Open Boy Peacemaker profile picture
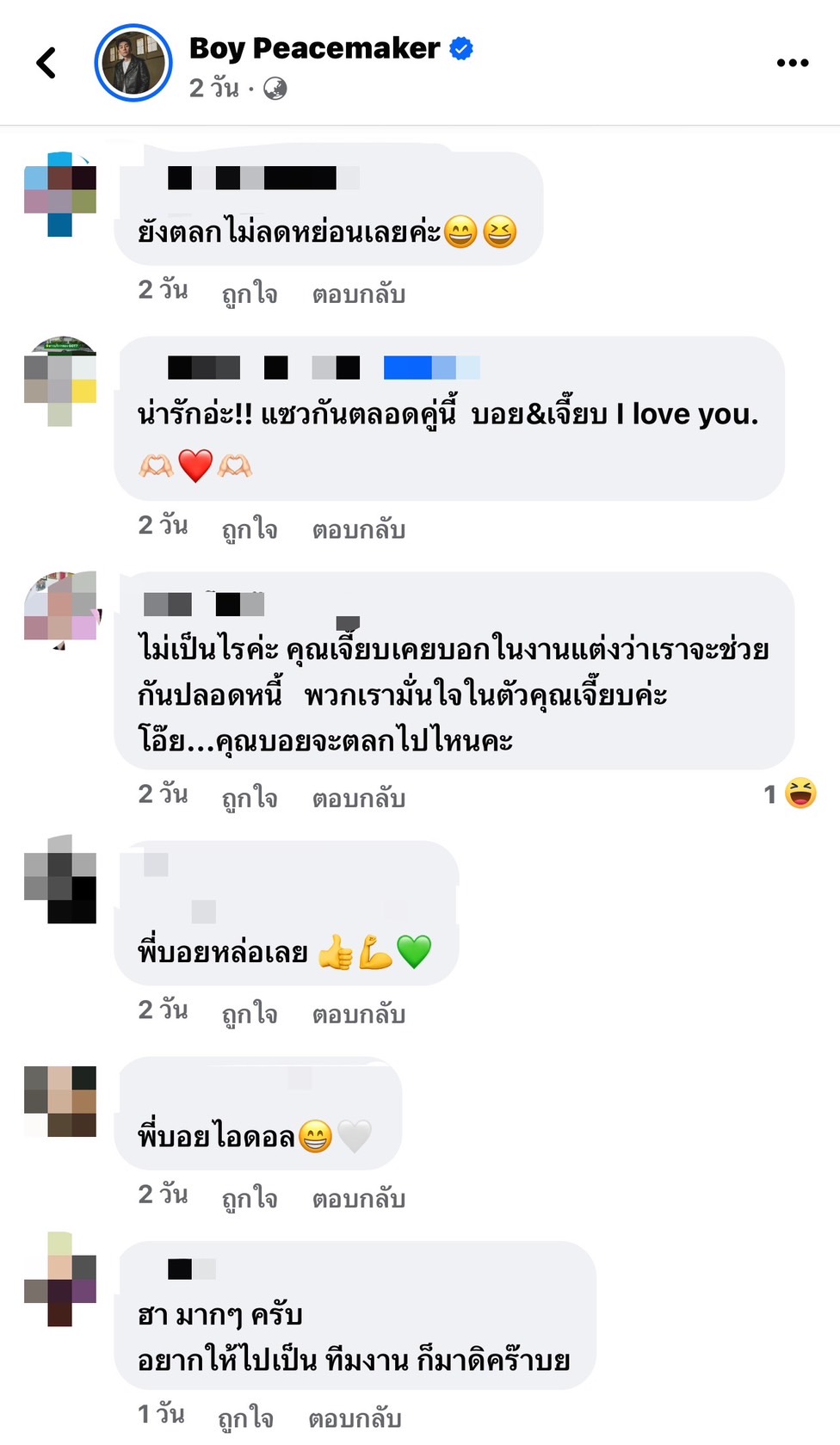The image size is (840, 1445). click(x=133, y=63)
